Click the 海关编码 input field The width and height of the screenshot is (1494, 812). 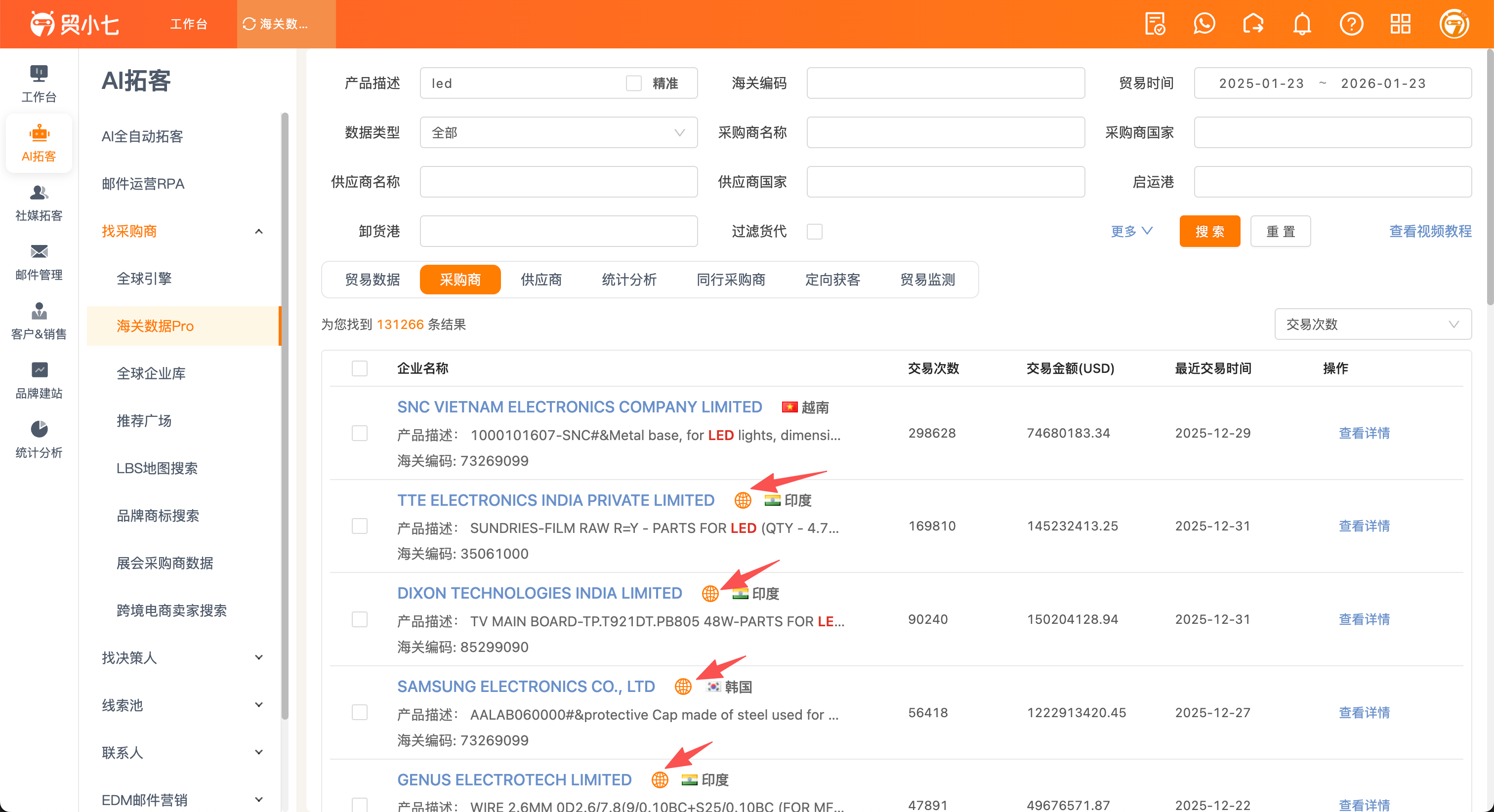tap(945, 83)
